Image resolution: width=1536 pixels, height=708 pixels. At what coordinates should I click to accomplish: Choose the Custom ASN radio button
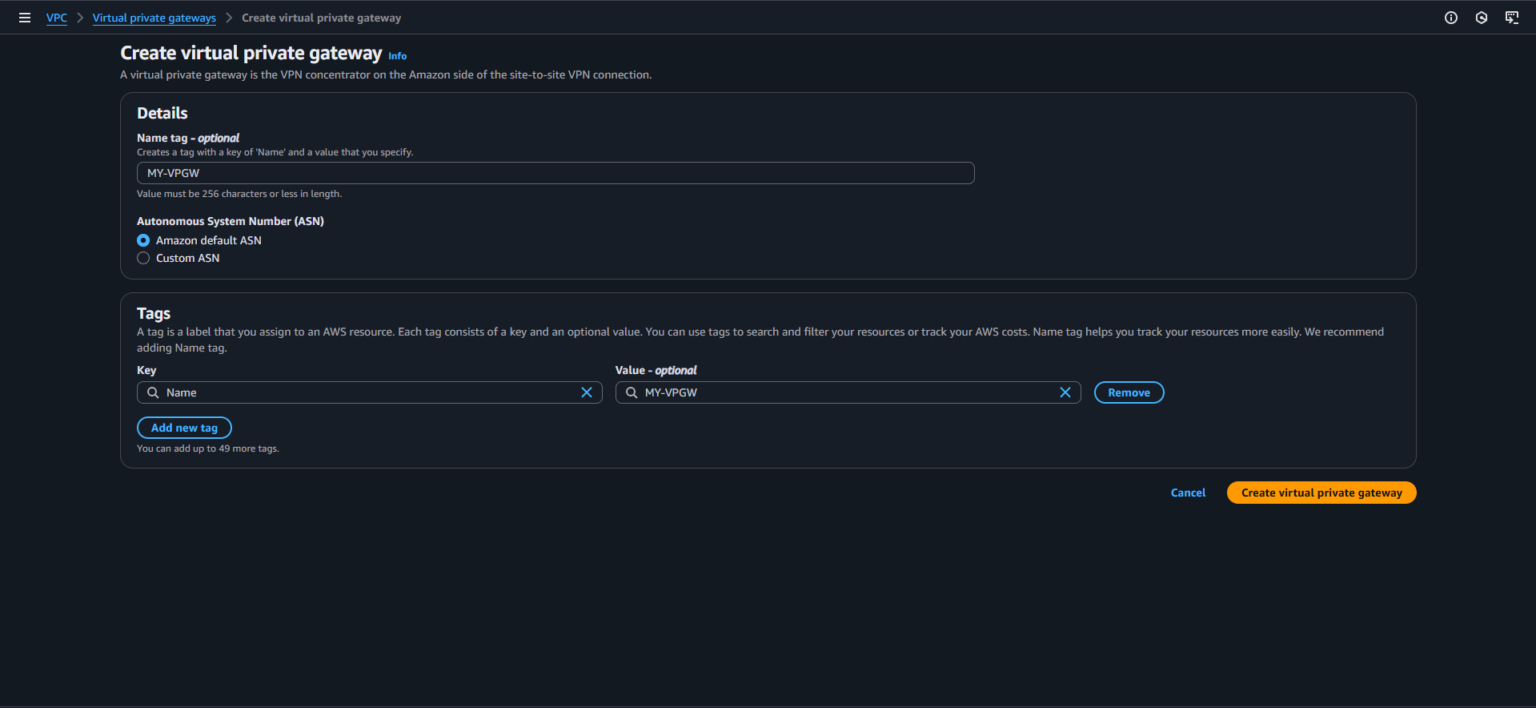[144, 258]
